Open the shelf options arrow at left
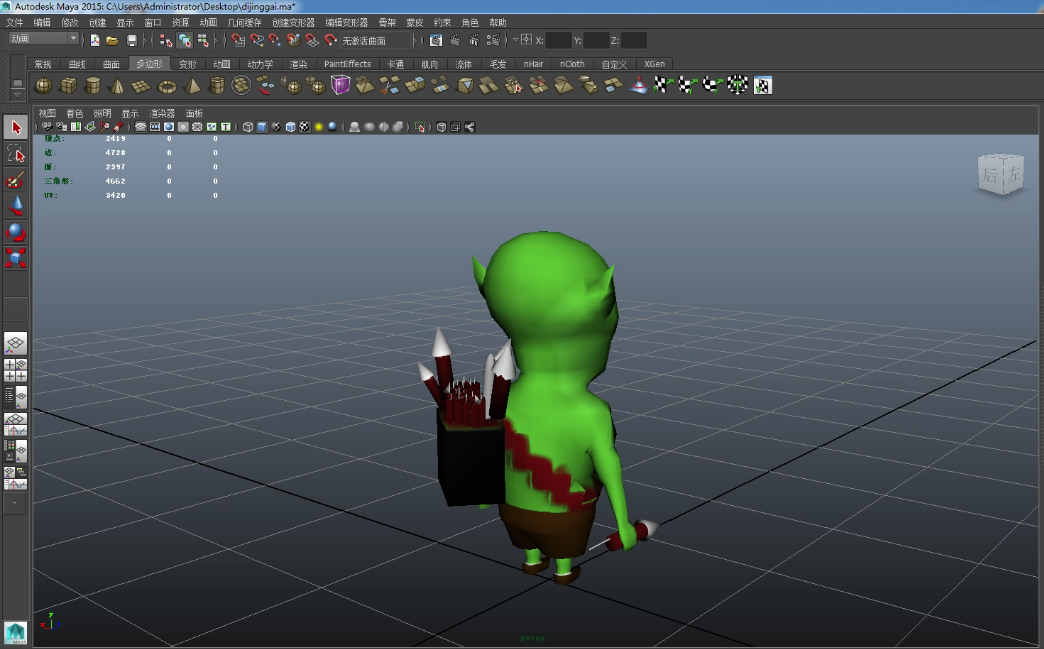Screen dimensions: 1044x649 point(18,96)
